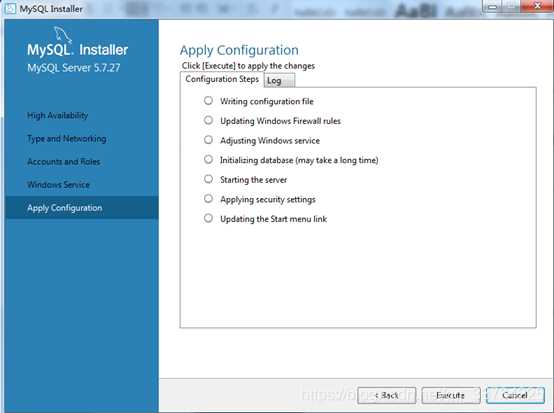Maximize the MySQL Installer window
This screenshot has width=554, height=413.
[x=511, y=6]
